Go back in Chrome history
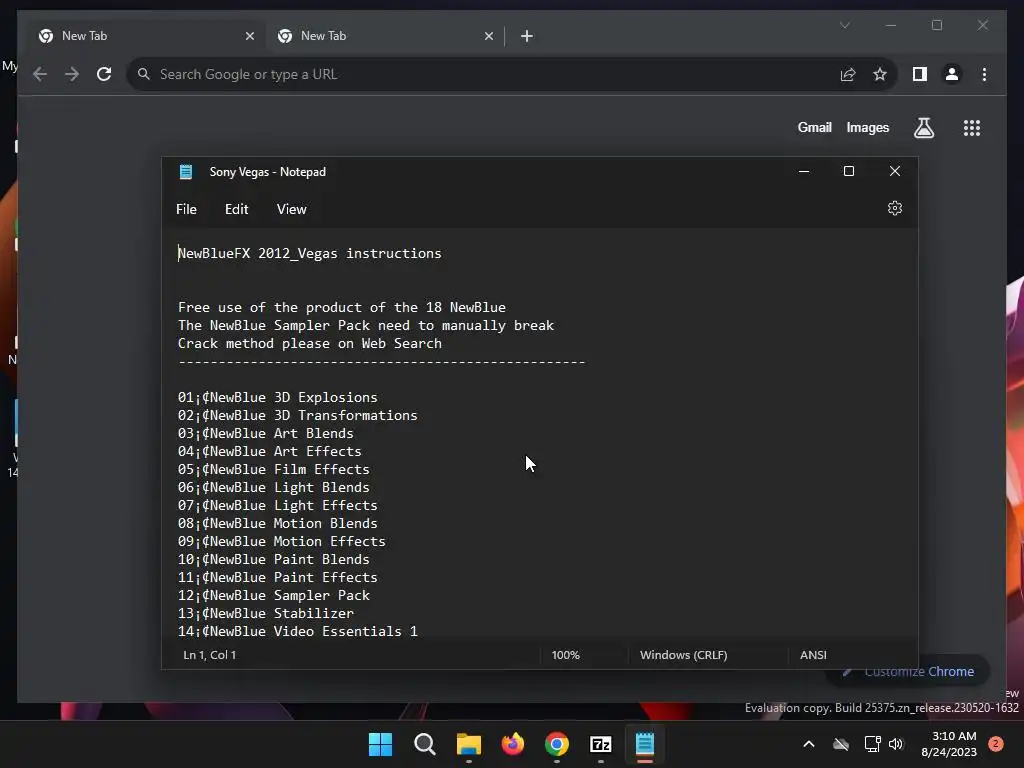 tap(40, 74)
